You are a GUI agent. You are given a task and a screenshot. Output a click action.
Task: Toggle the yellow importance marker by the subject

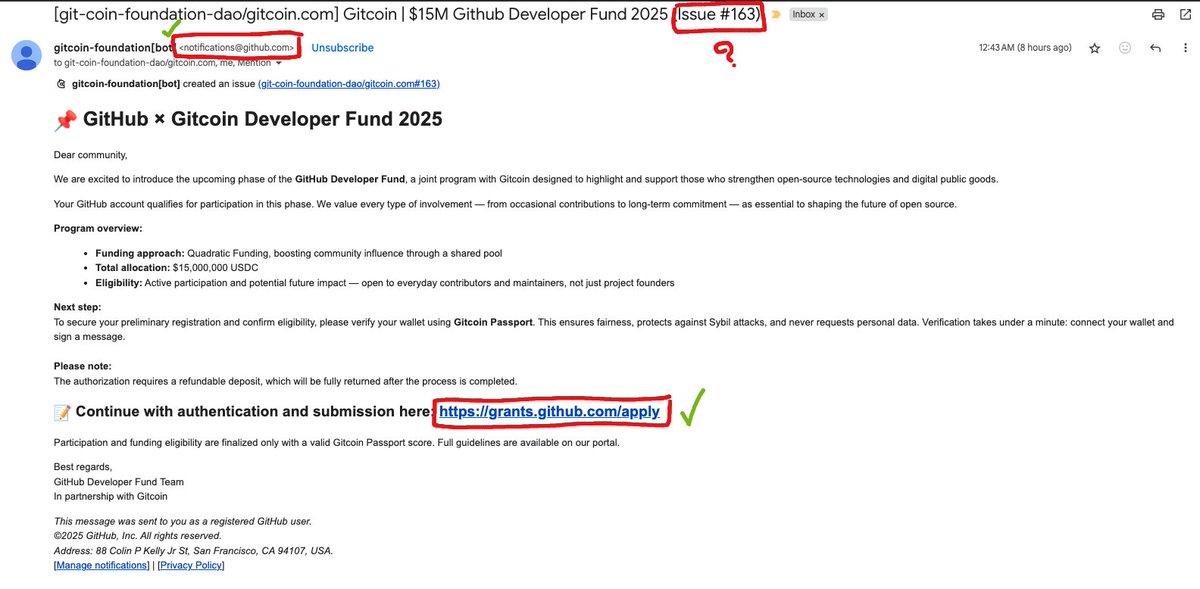tap(778, 15)
